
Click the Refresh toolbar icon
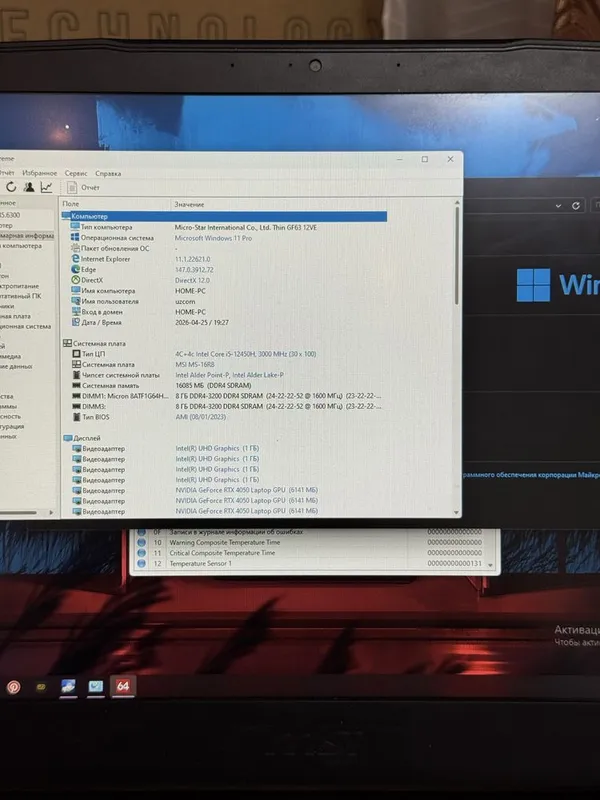[11, 187]
